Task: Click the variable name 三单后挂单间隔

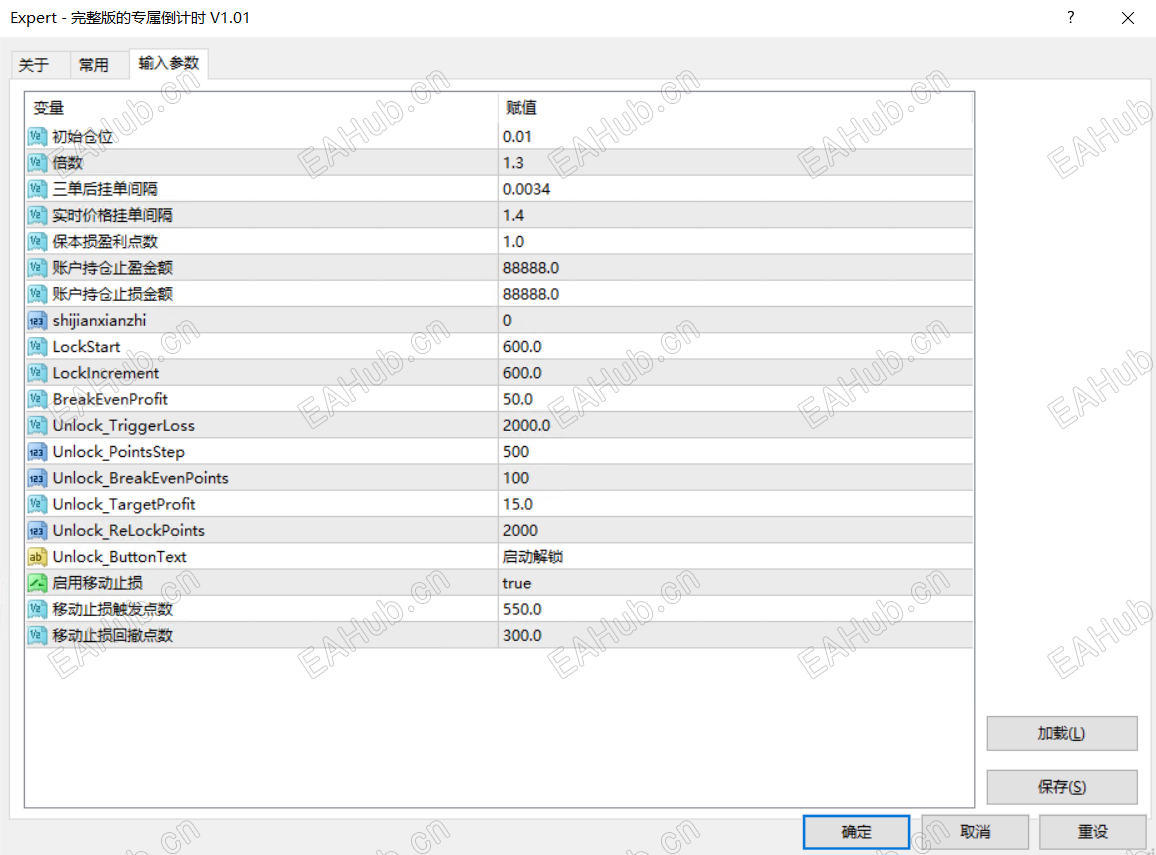Action: (105, 189)
